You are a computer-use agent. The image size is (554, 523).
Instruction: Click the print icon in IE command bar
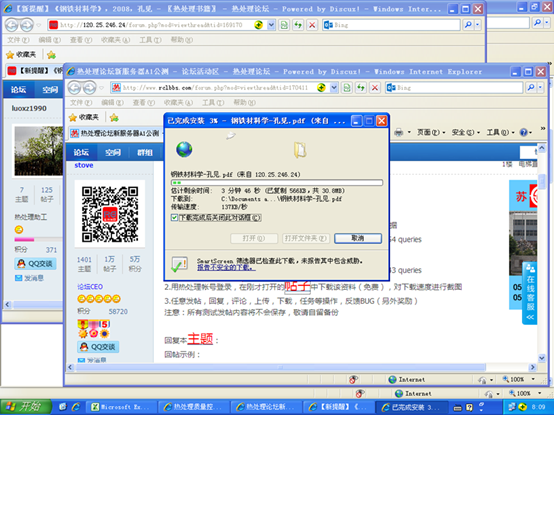399,133
